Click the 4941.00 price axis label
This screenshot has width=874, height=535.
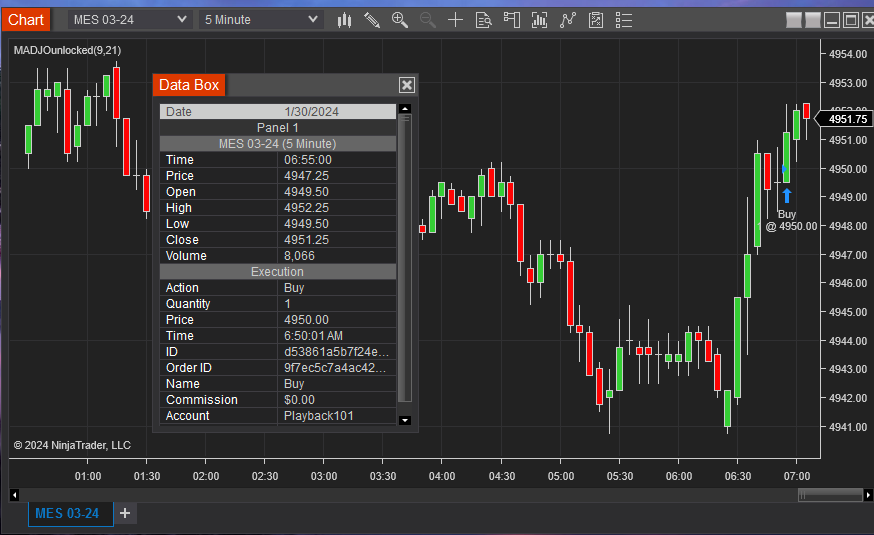(x=848, y=427)
